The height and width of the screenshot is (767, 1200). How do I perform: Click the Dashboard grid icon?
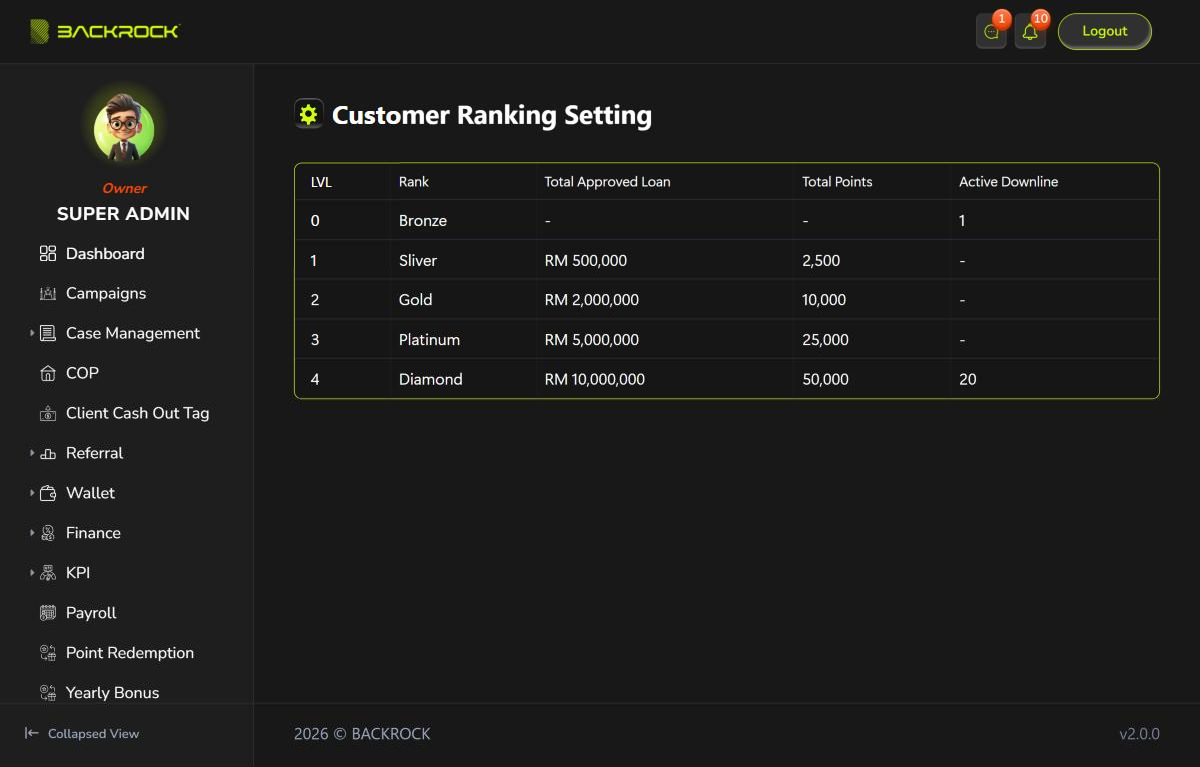pyautogui.click(x=48, y=254)
